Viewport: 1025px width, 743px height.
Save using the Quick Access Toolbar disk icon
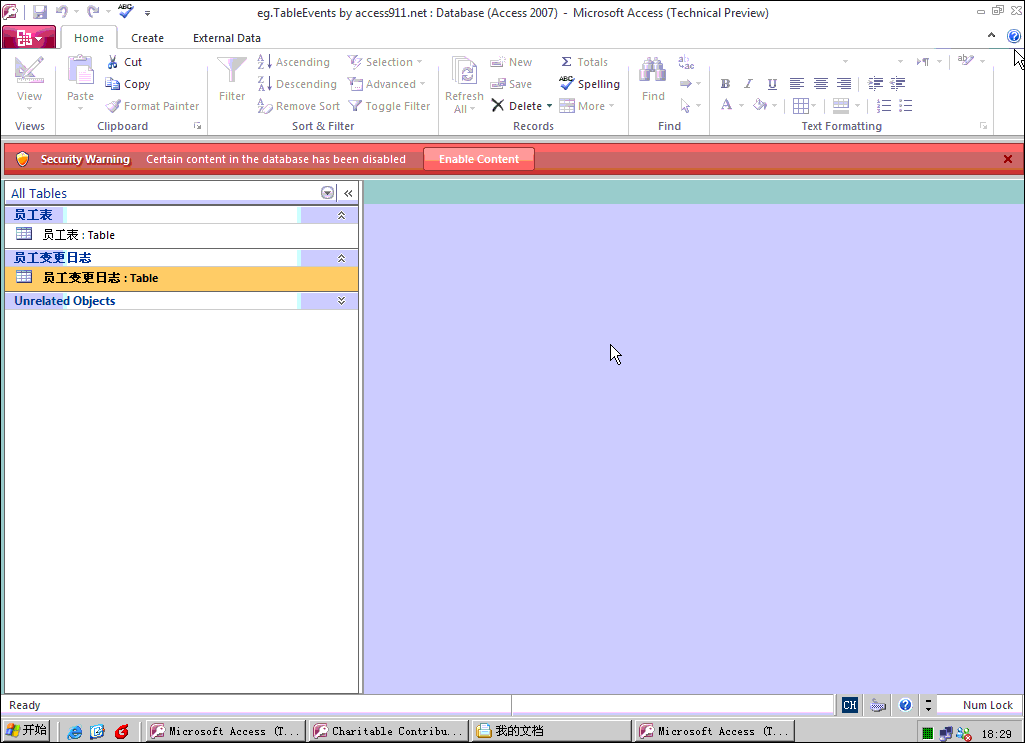[x=40, y=12]
